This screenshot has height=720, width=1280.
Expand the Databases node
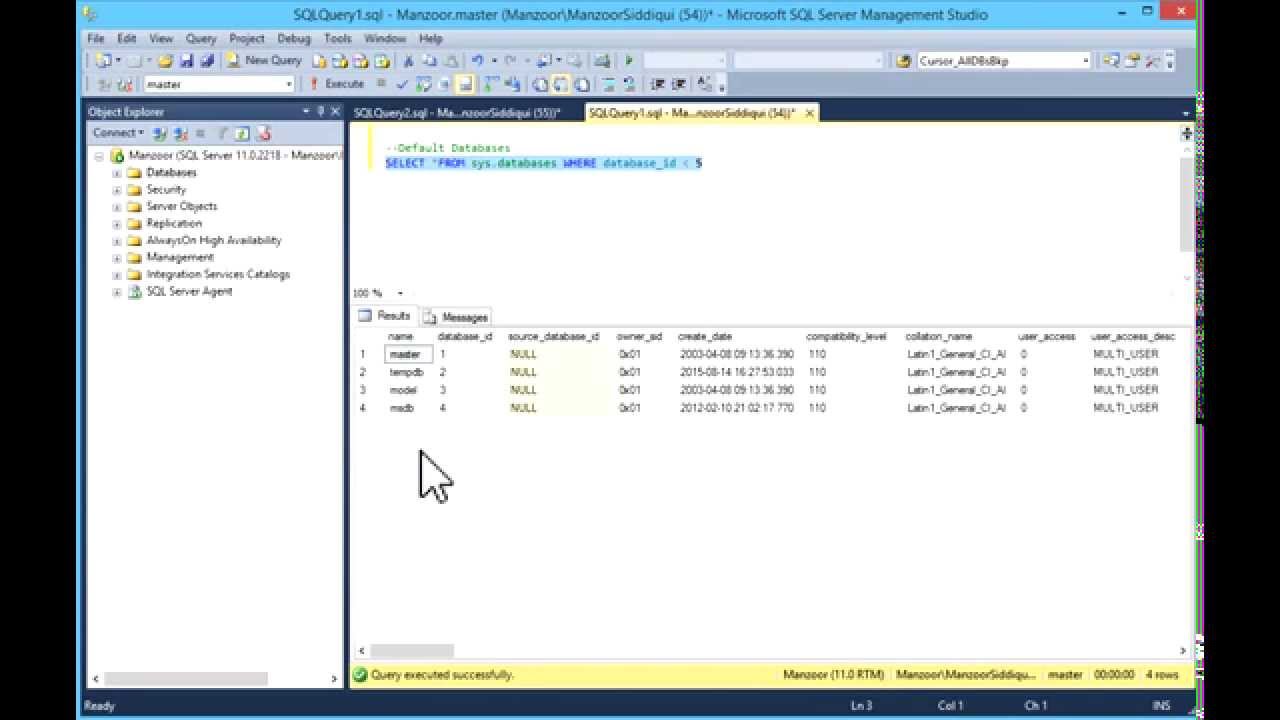117,173
